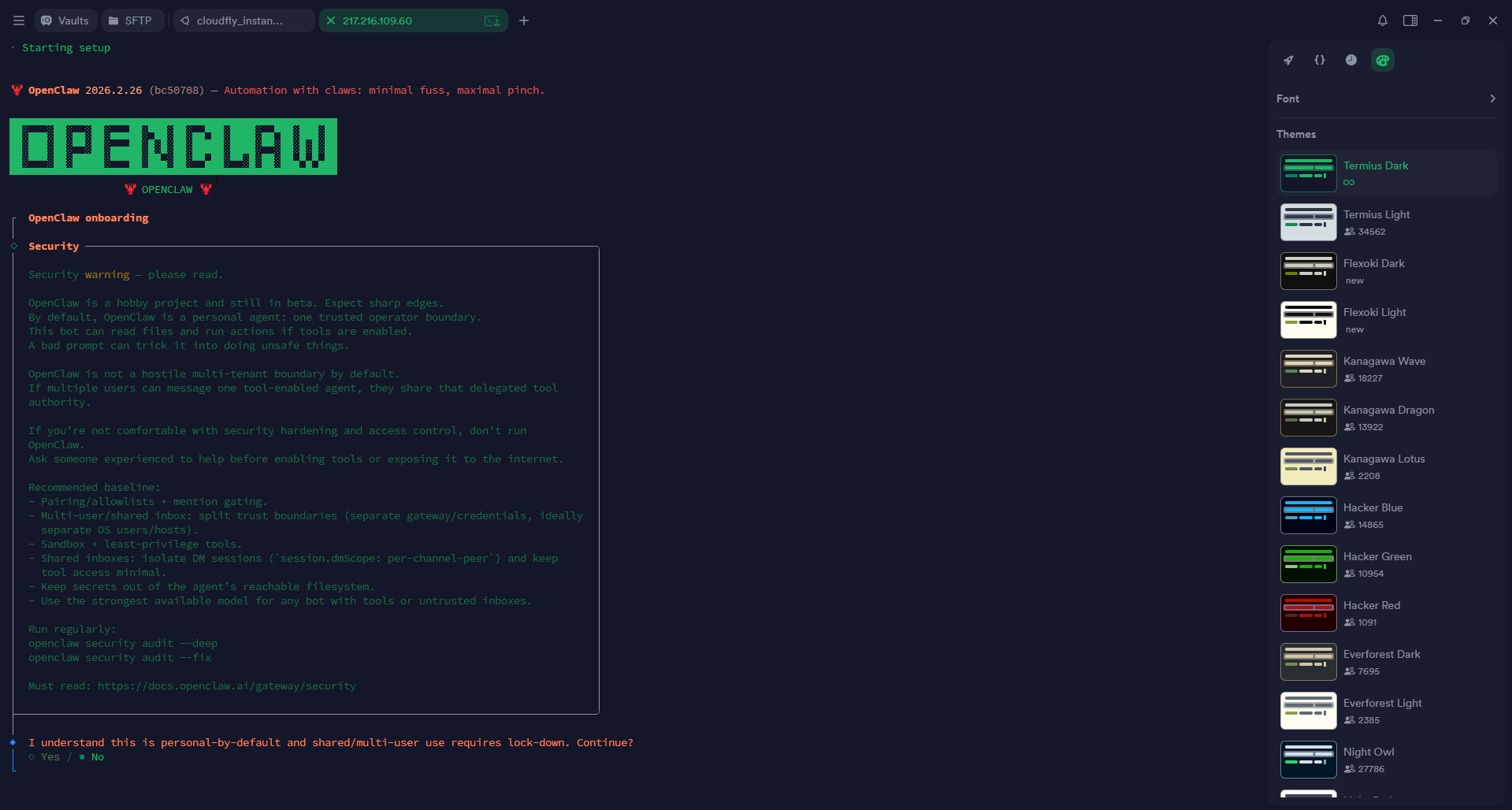Select the Hacker Green theme
This screenshot has width=1512, height=810.
click(1386, 564)
